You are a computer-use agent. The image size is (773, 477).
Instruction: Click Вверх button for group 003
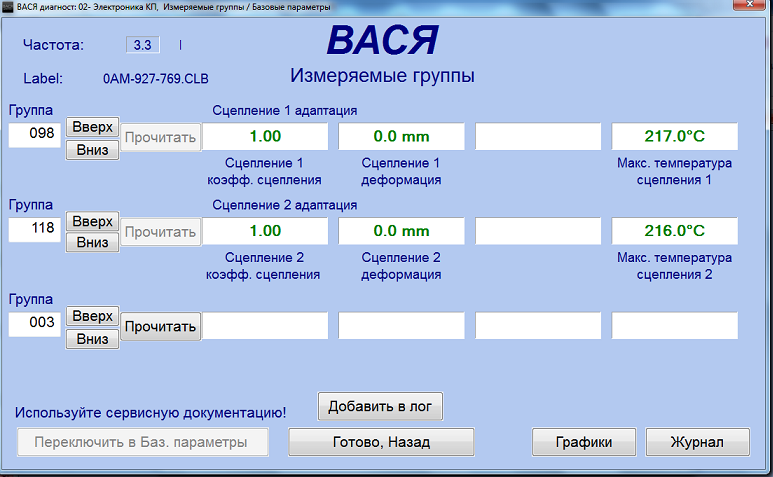point(93,316)
